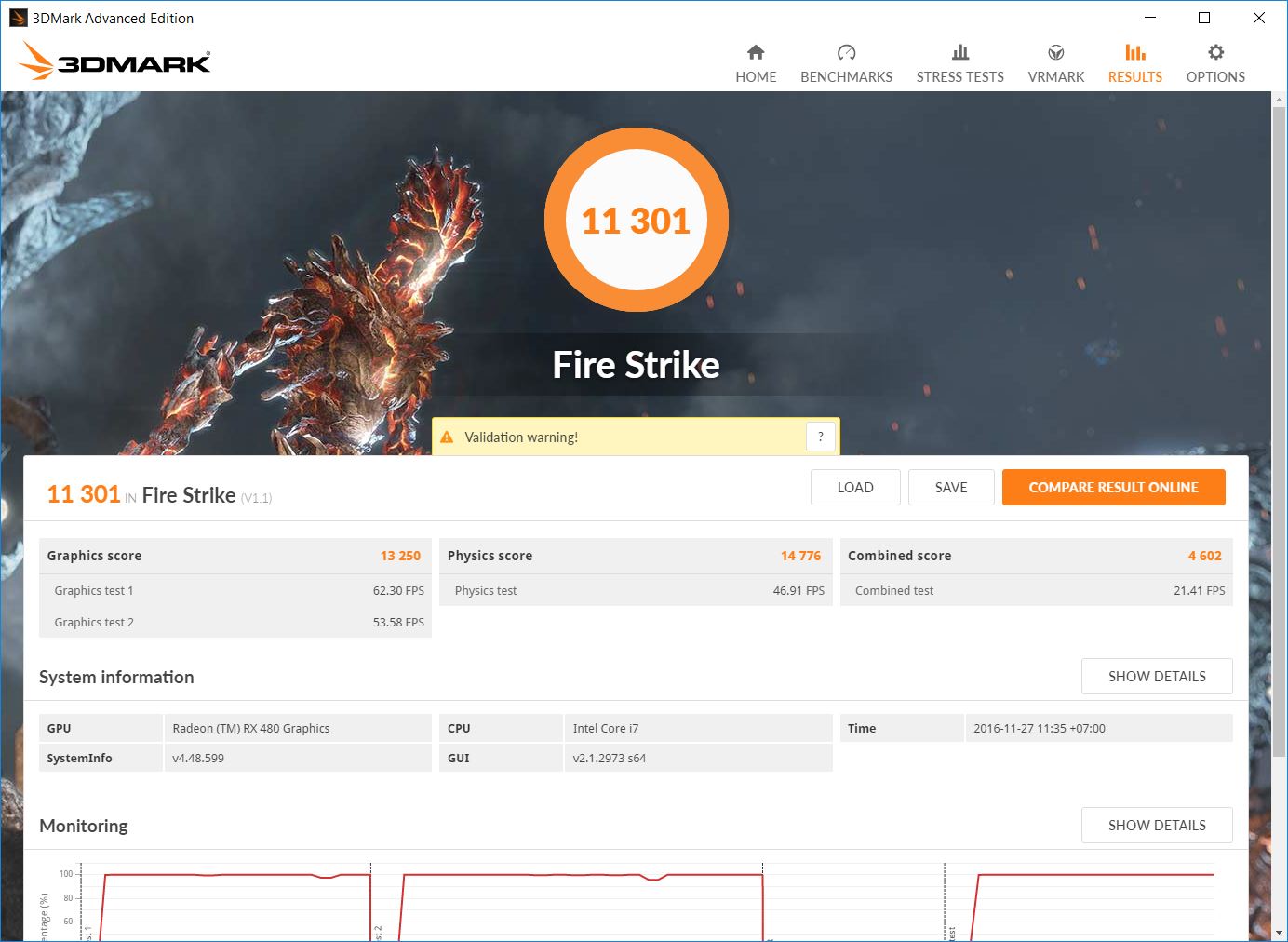Viewport: 1288px width, 942px height.
Task: Open Benchmarks via the gauge icon
Action: tap(846, 52)
